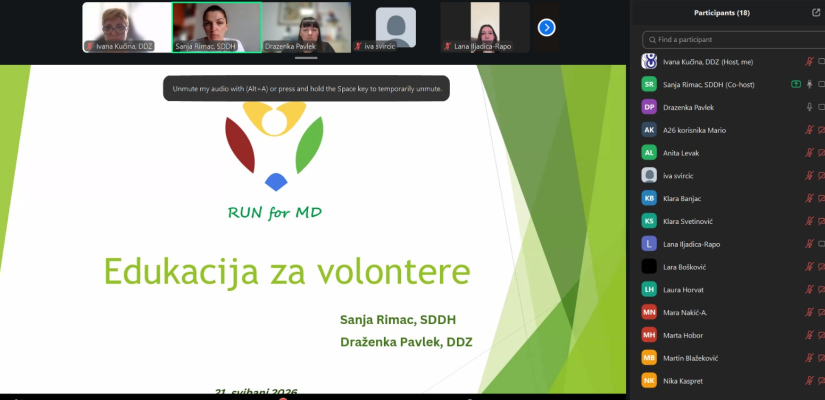Click the KB avatar of Klara Banjac
This screenshot has width=825, height=400.
[649, 198]
